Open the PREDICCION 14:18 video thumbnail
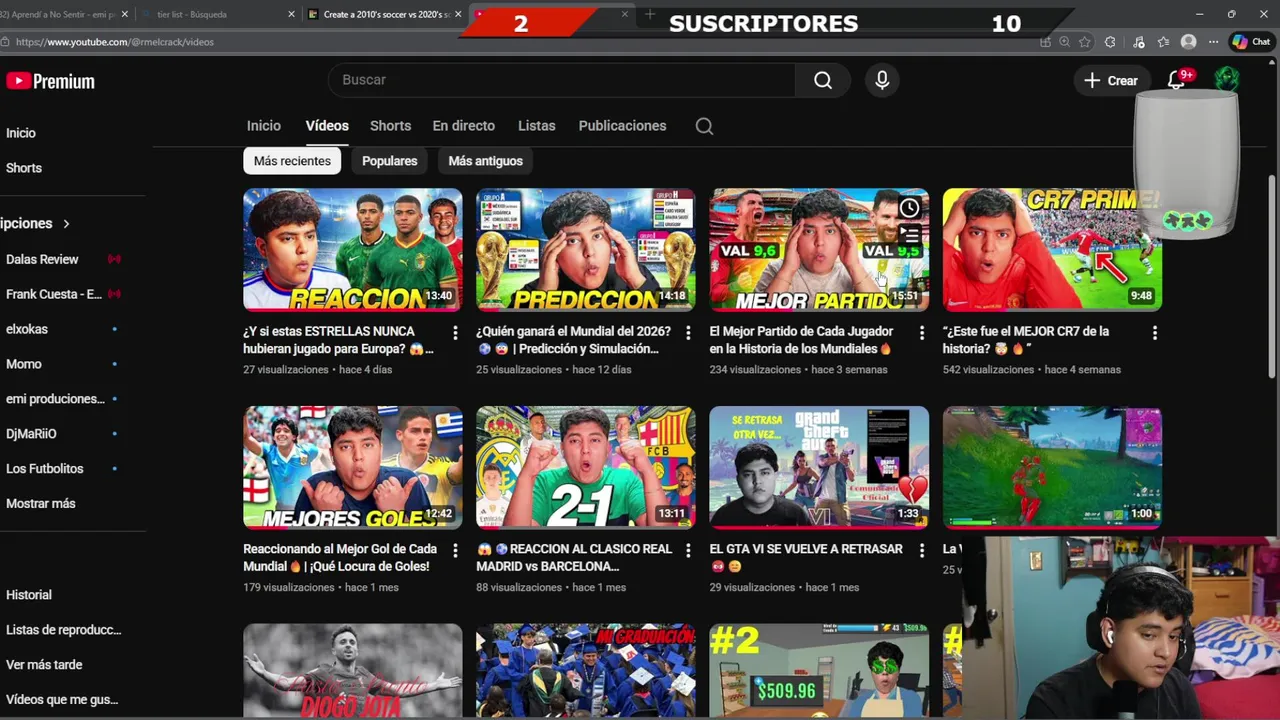Screen dimensions: 1280x720 click(x=586, y=250)
